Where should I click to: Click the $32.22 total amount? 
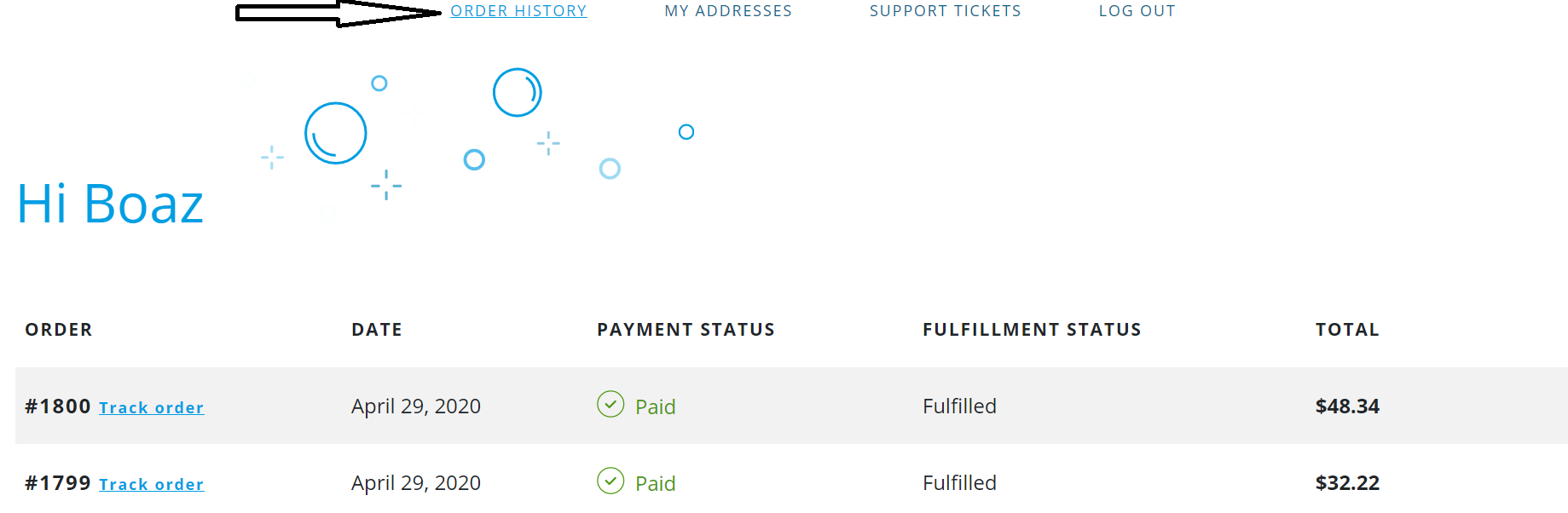coord(1347,483)
